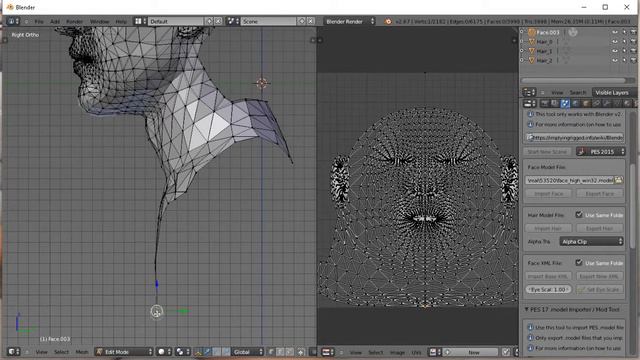640x360 pixels.
Task: Click the Default layout name field
Action: 176,21
